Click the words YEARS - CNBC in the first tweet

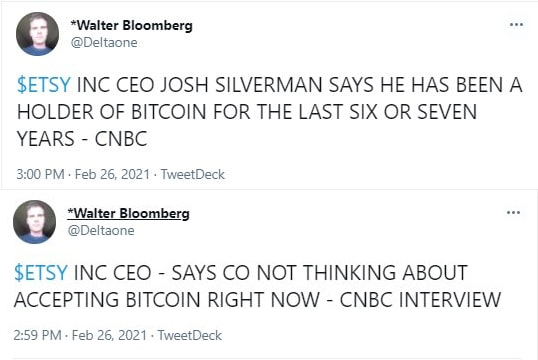point(82,139)
